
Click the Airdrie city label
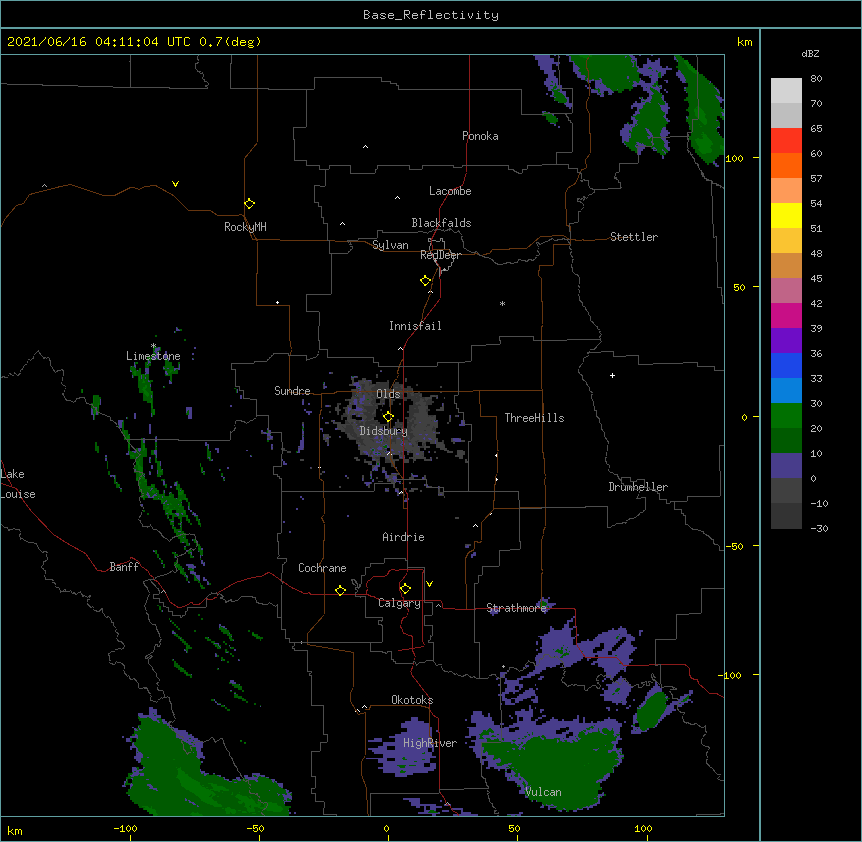403,537
